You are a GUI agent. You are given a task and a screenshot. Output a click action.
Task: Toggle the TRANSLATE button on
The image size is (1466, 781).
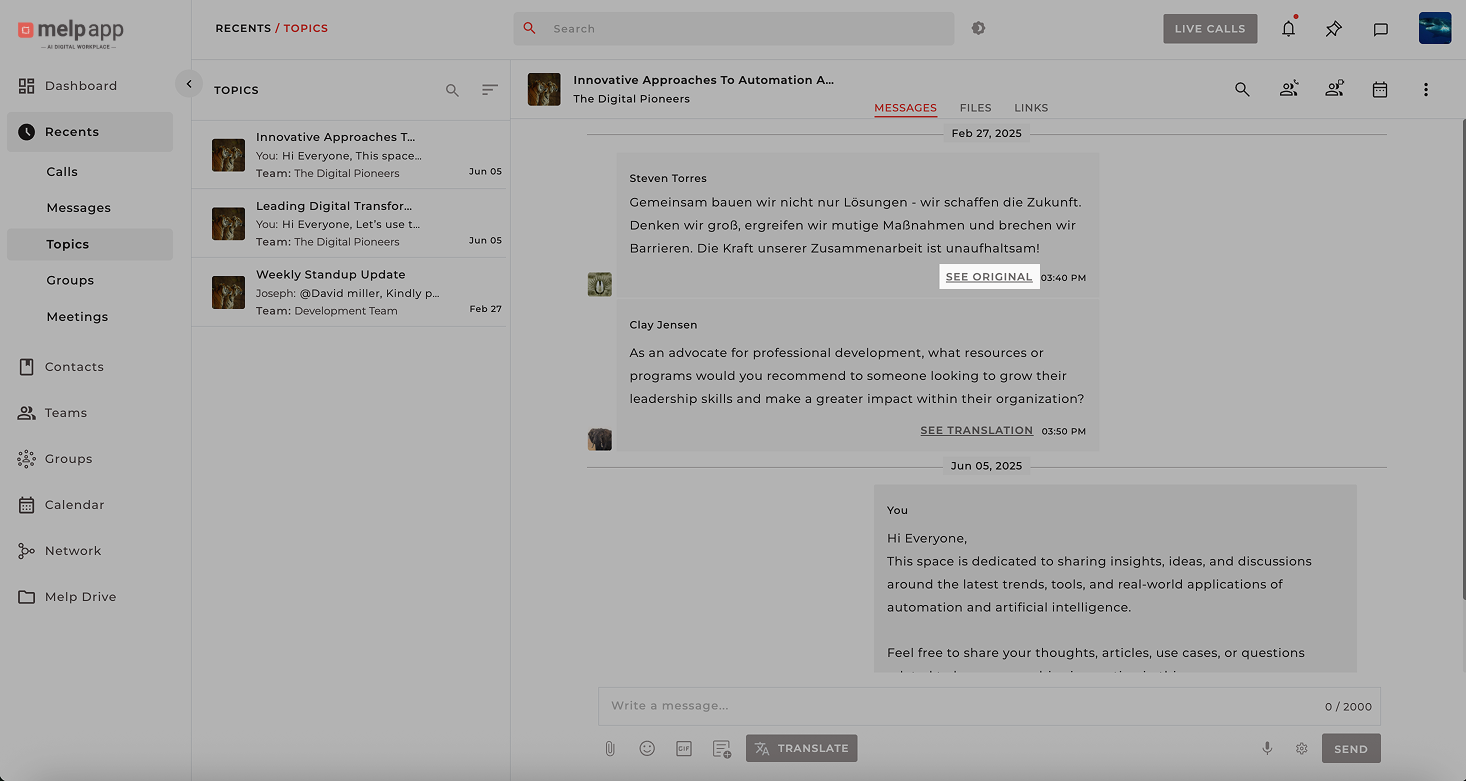click(x=801, y=748)
